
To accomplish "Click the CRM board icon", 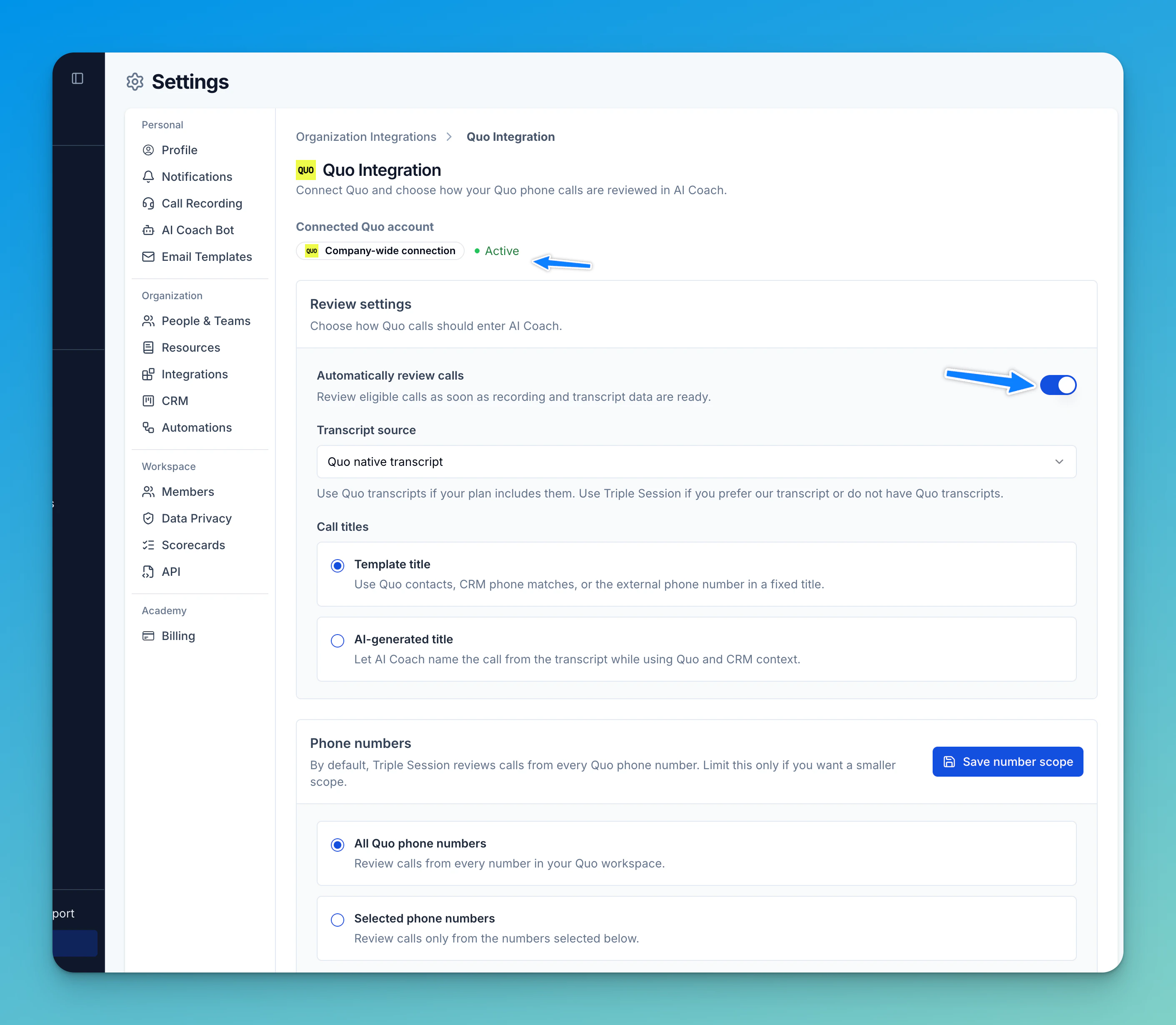I will (x=148, y=401).
